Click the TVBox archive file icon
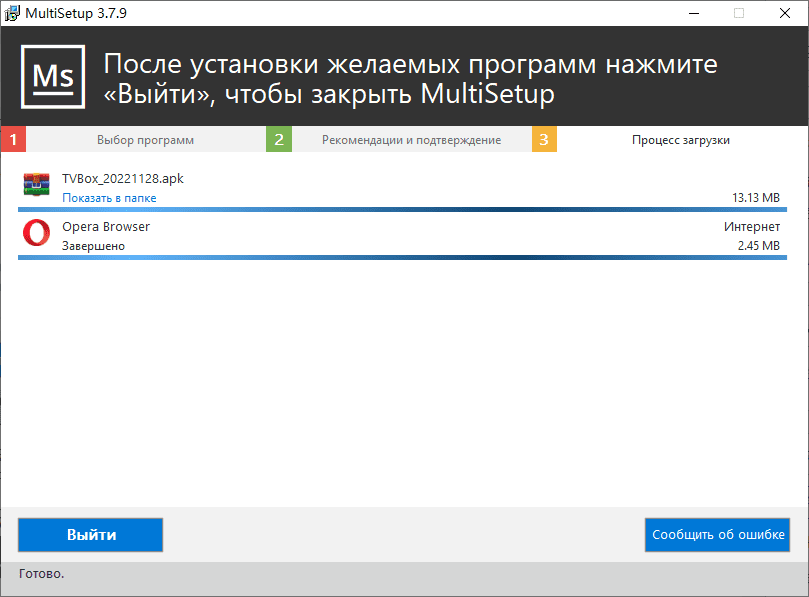 click(37, 187)
